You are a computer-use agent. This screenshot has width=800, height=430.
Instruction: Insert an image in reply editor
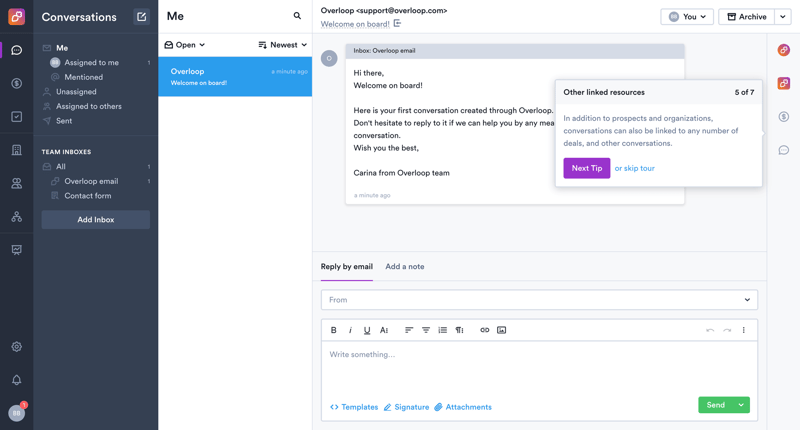coord(502,330)
